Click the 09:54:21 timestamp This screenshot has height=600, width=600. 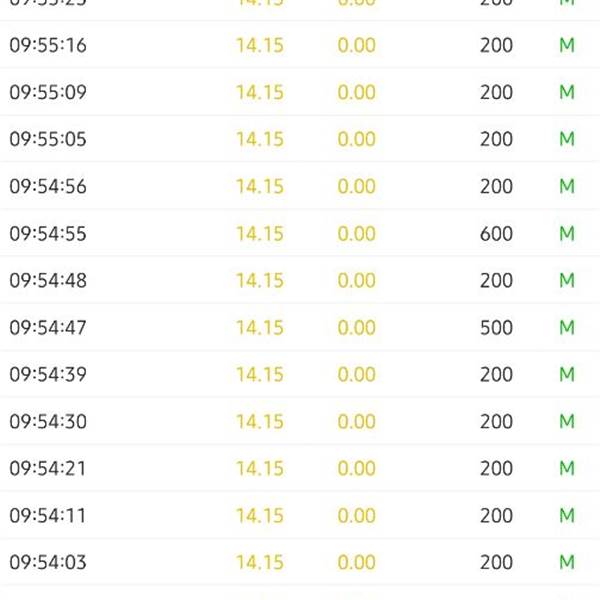click(48, 469)
